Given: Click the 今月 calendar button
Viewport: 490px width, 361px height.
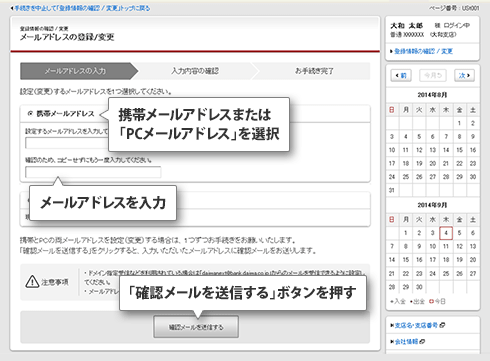Looking at the screenshot, I should click(x=433, y=76).
